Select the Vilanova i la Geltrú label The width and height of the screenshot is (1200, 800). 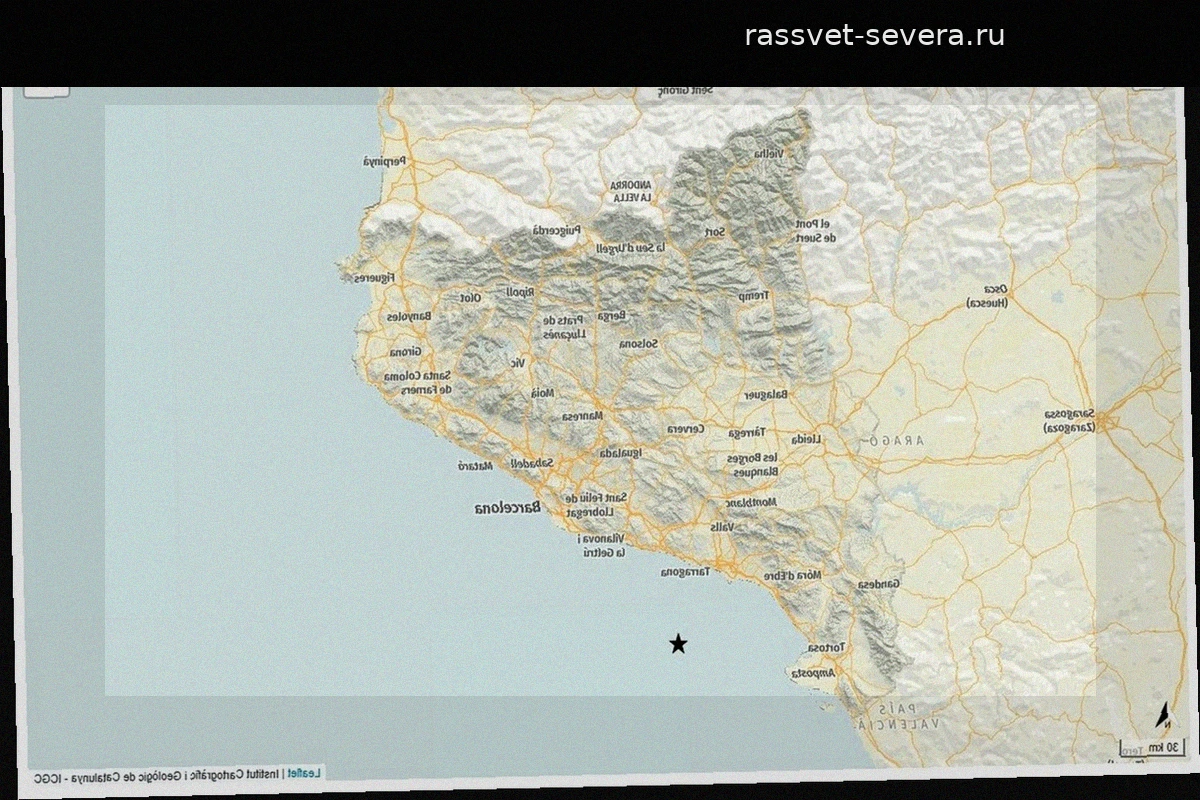(601, 545)
